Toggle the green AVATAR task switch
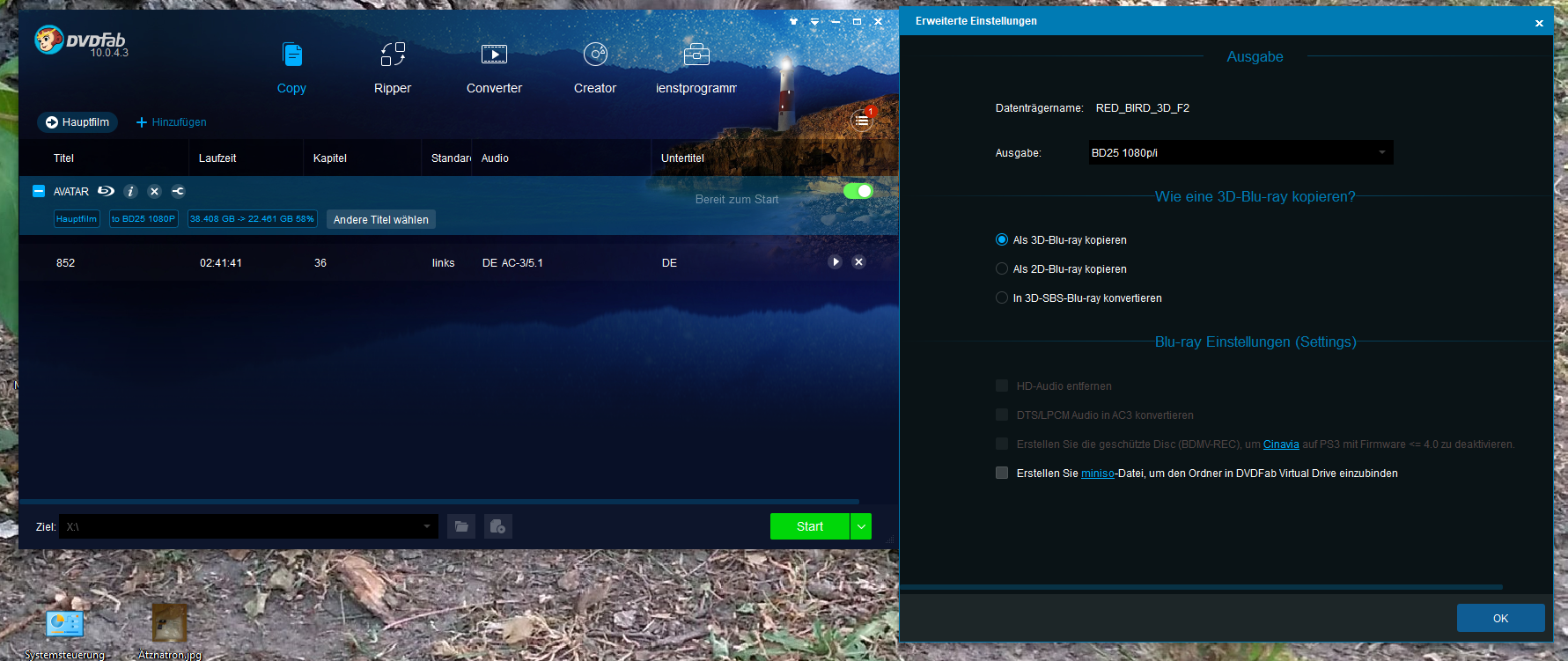This screenshot has width=1568, height=661. coord(858,191)
